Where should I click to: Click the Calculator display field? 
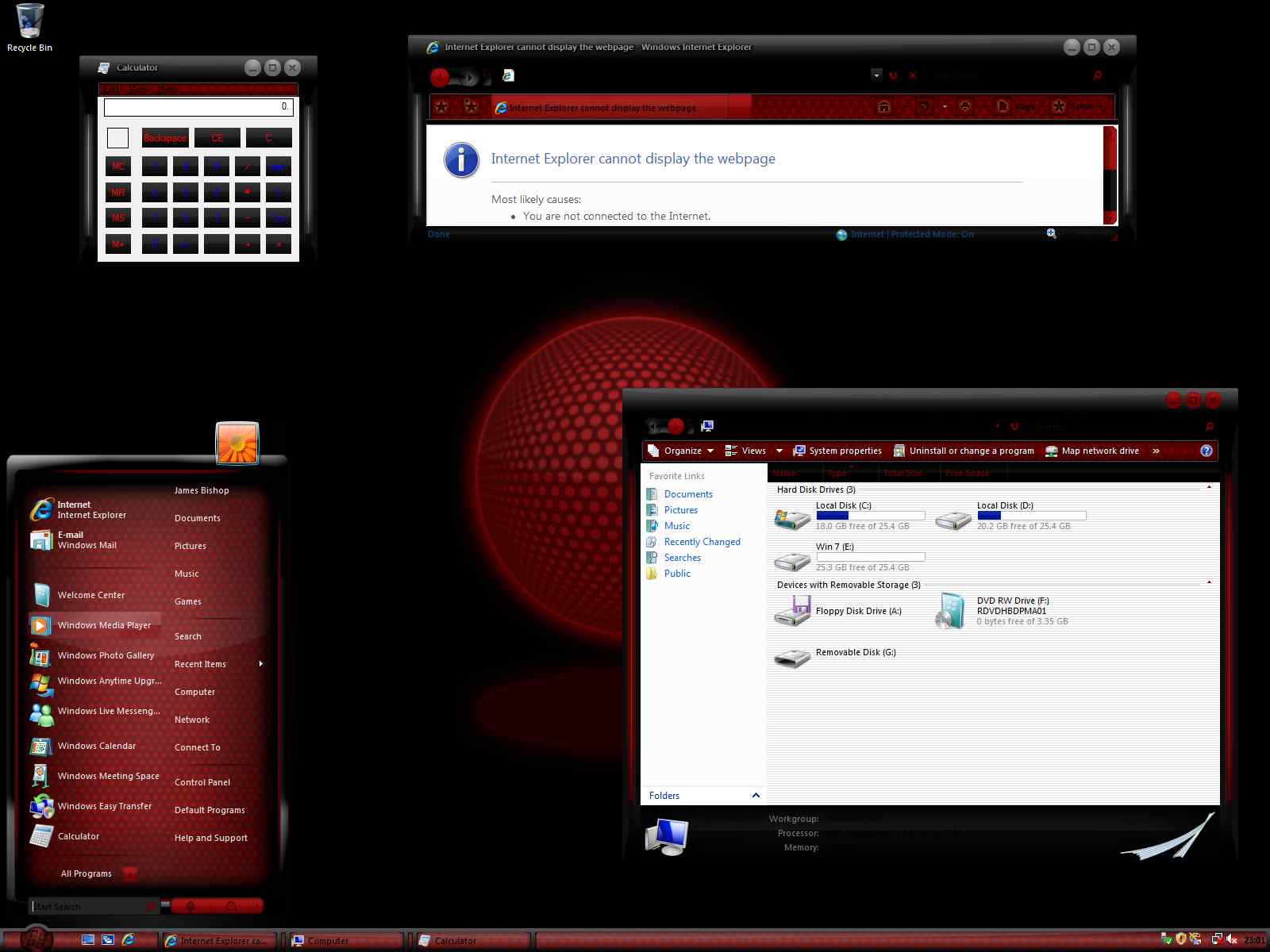coord(198,106)
